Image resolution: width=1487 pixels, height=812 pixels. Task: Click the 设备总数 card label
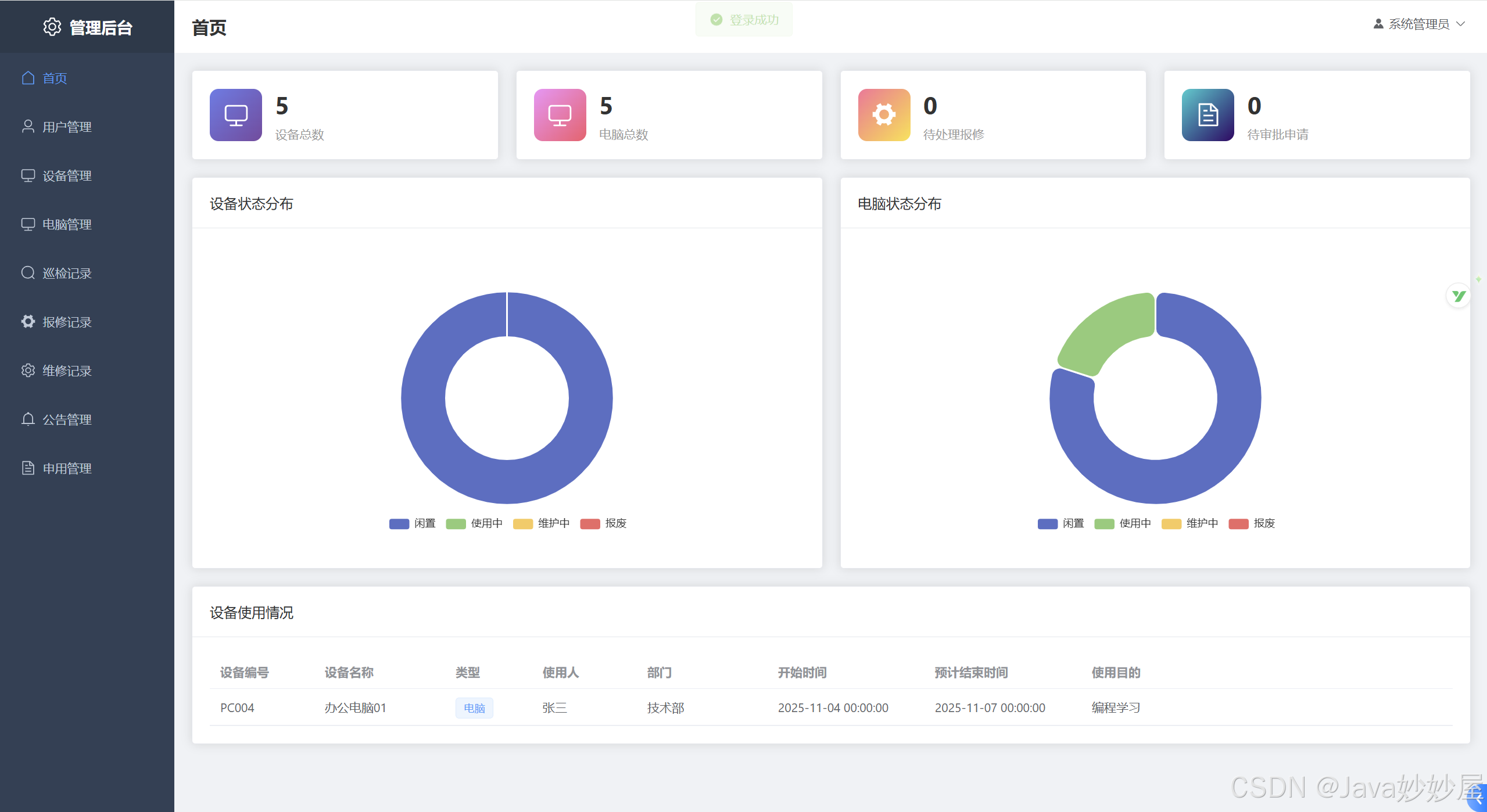pyautogui.click(x=299, y=135)
